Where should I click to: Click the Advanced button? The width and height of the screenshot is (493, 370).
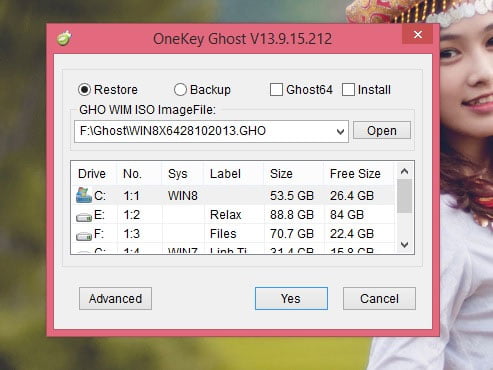tap(115, 298)
